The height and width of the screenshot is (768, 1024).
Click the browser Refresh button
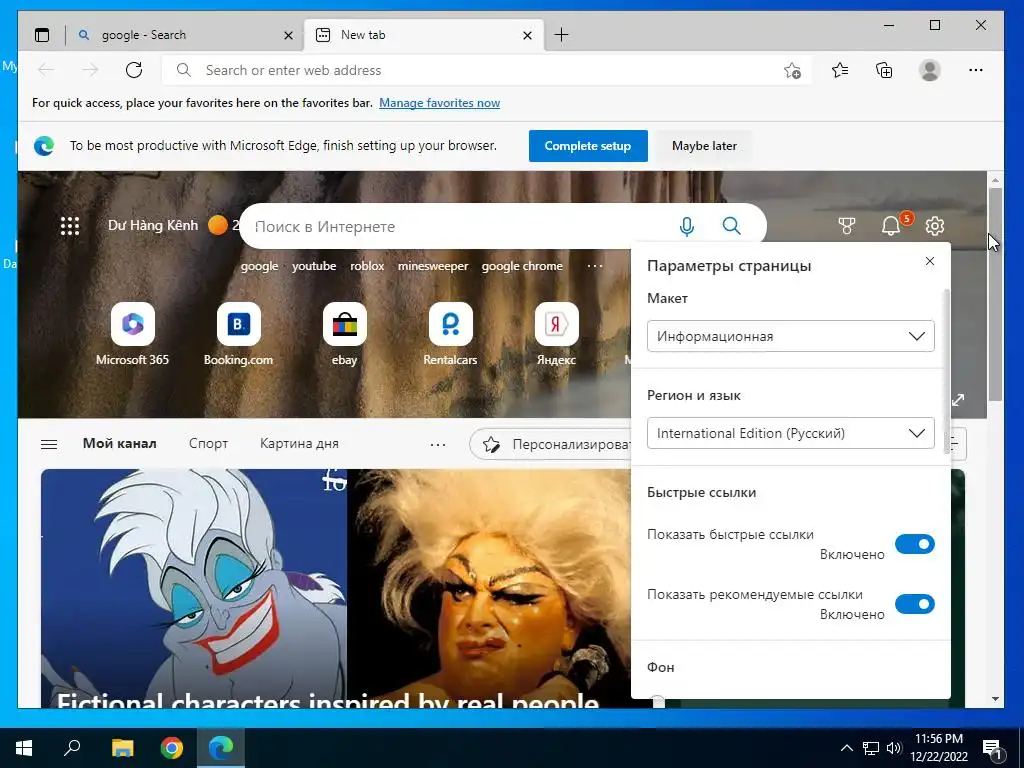(134, 70)
